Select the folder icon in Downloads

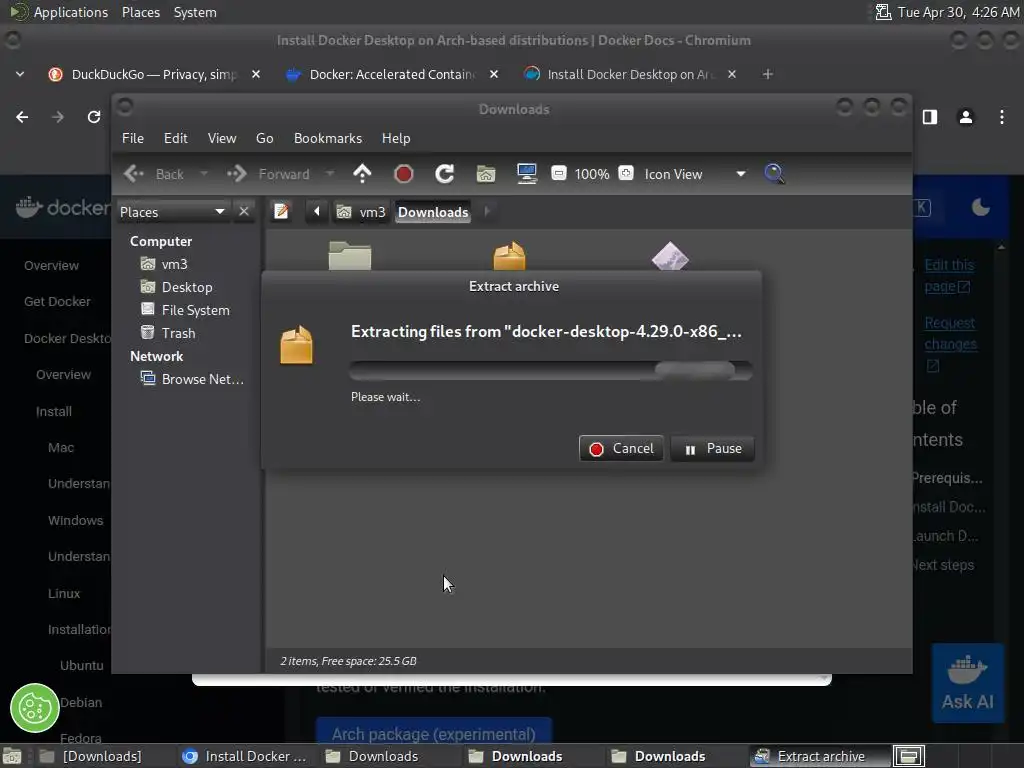[350, 255]
